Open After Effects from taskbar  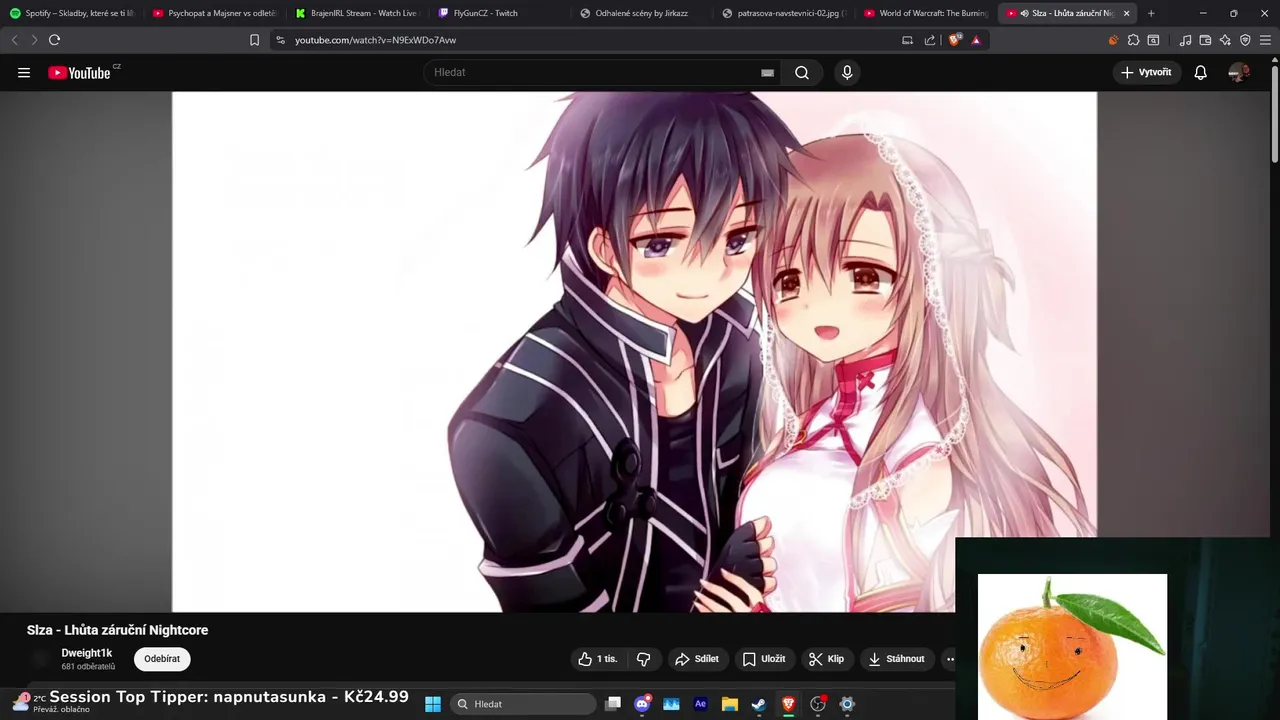pos(700,704)
